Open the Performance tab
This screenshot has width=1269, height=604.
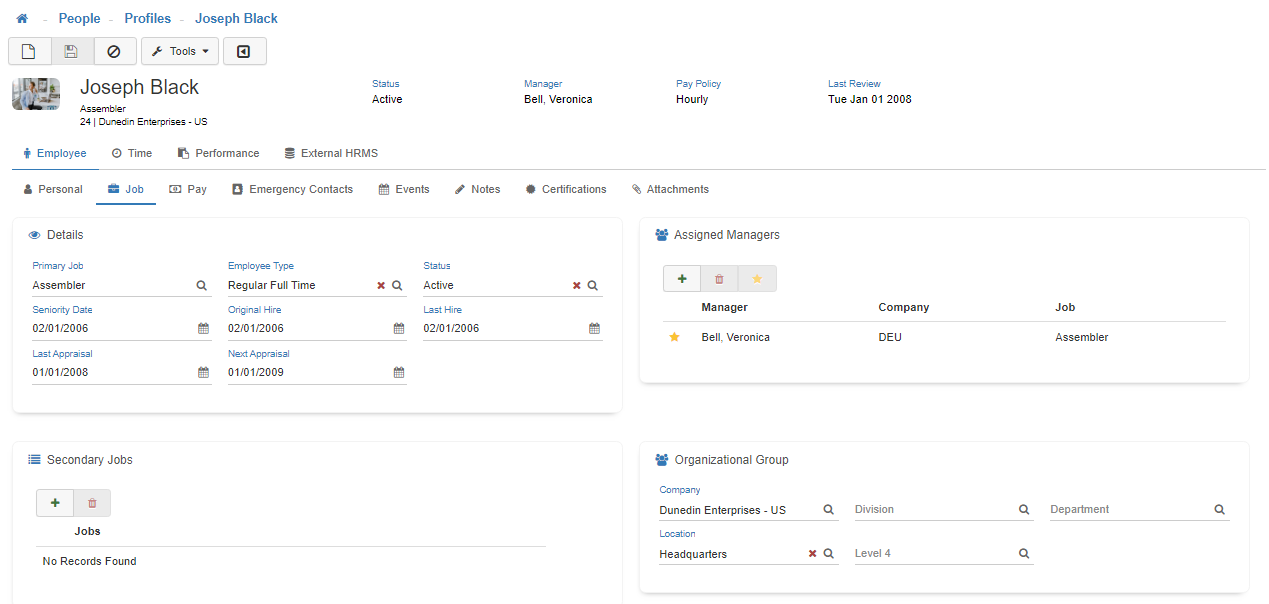click(218, 153)
